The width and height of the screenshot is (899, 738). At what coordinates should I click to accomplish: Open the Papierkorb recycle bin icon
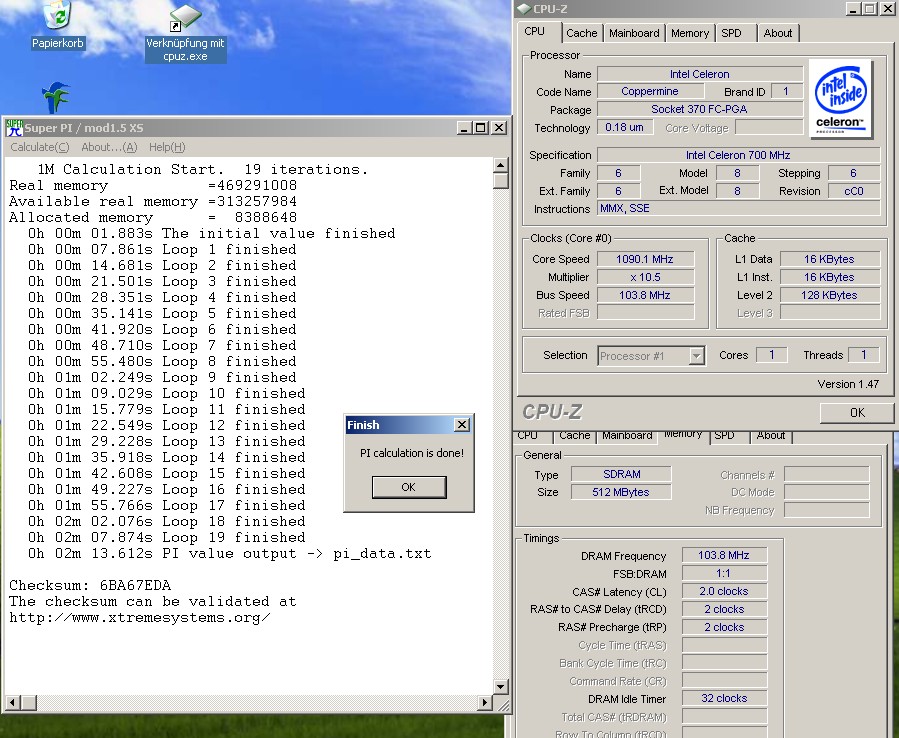click(57, 25)
